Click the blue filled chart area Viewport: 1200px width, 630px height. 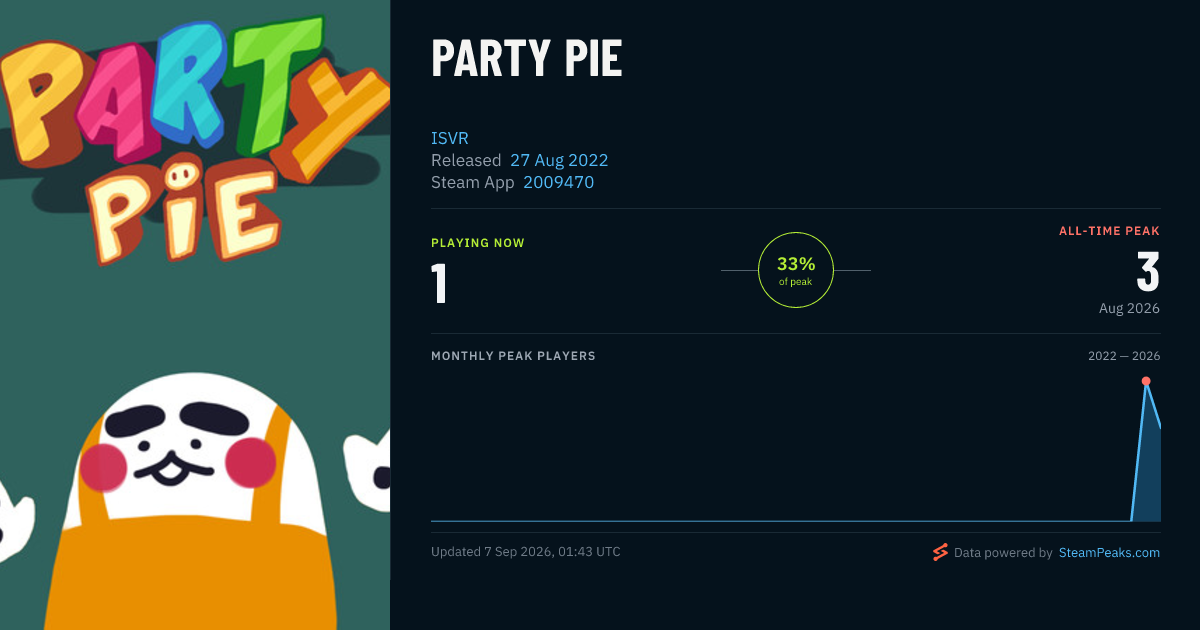click(1150, 470)
